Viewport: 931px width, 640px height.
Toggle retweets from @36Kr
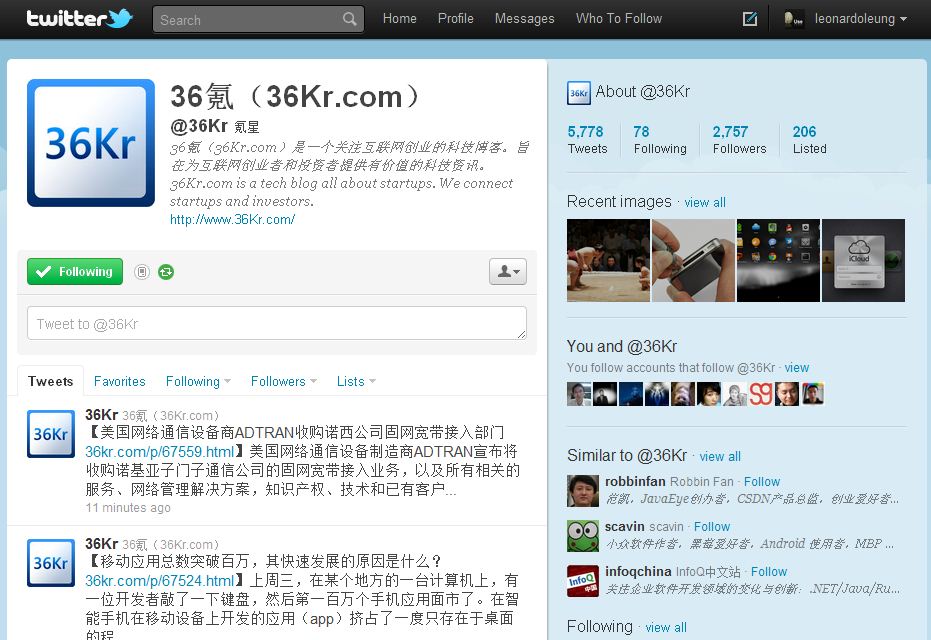[166, 272]
